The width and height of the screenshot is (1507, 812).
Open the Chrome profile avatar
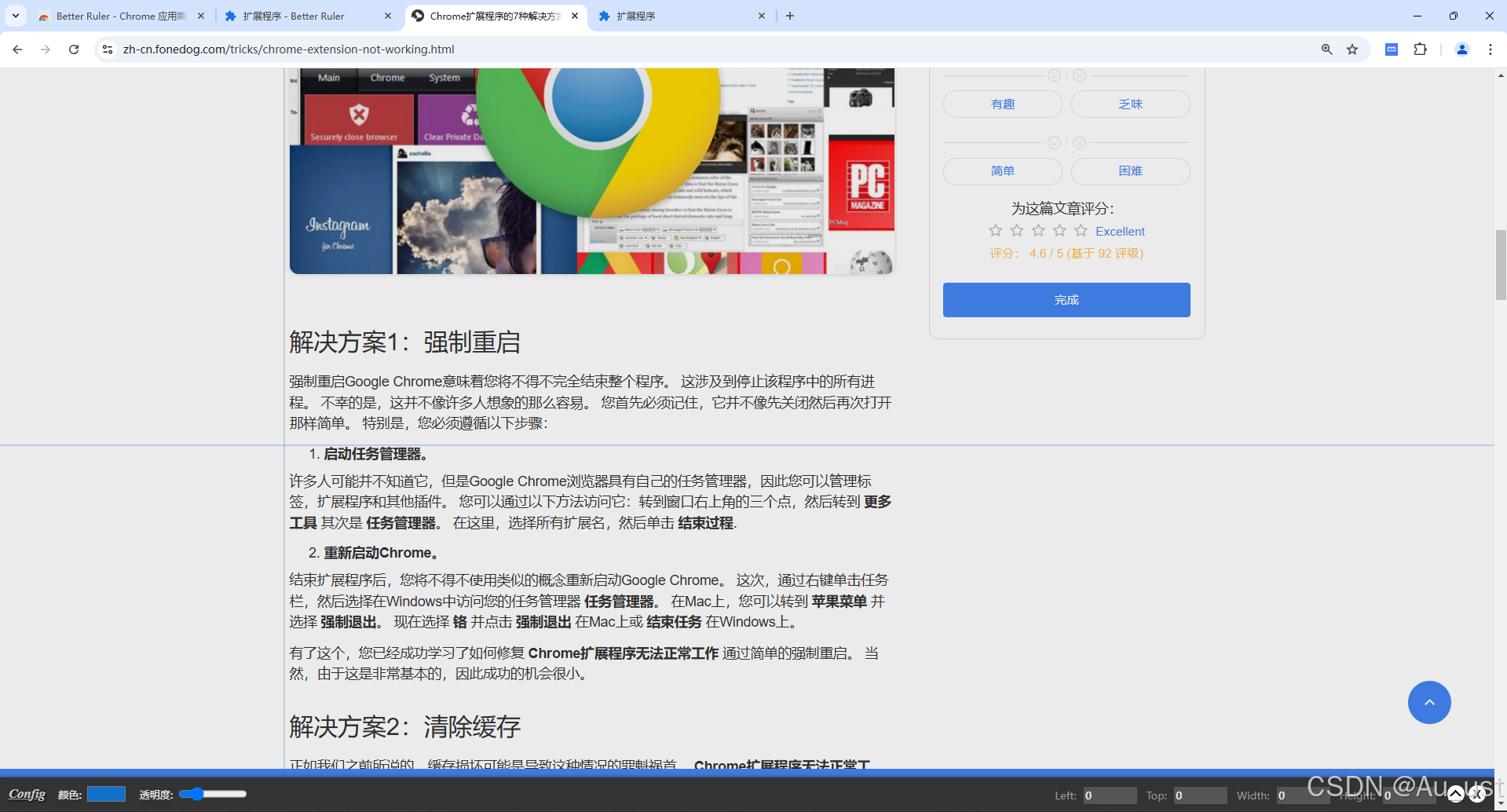(x=1462, y=49)
